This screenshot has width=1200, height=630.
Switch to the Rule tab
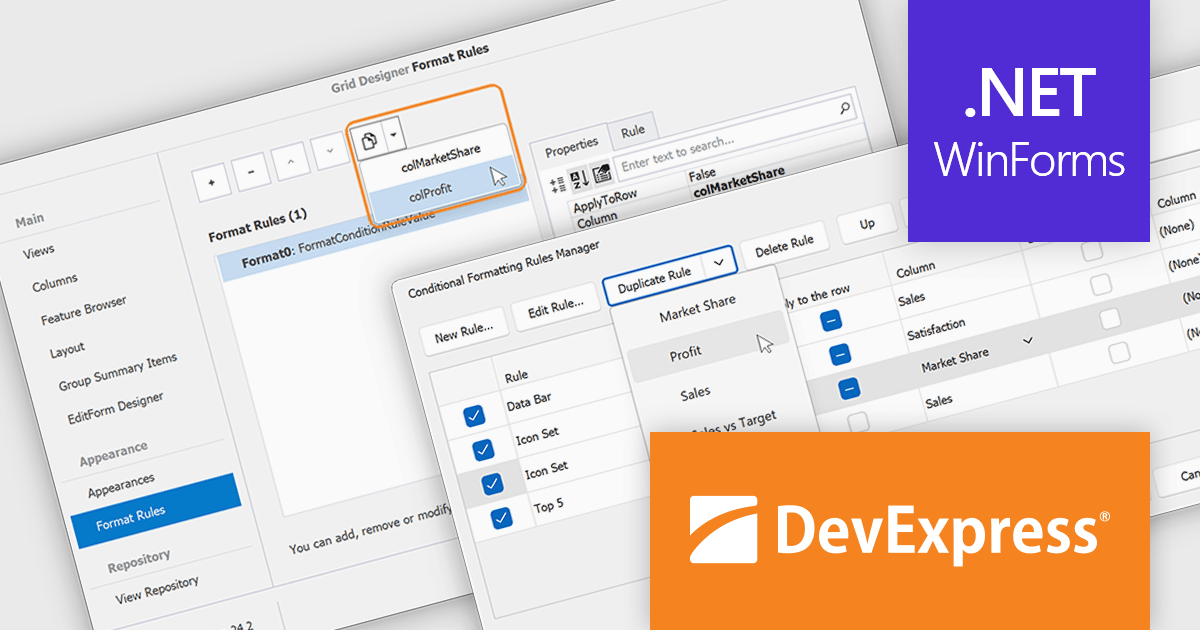pyautogui.click(x=633, y=131)
